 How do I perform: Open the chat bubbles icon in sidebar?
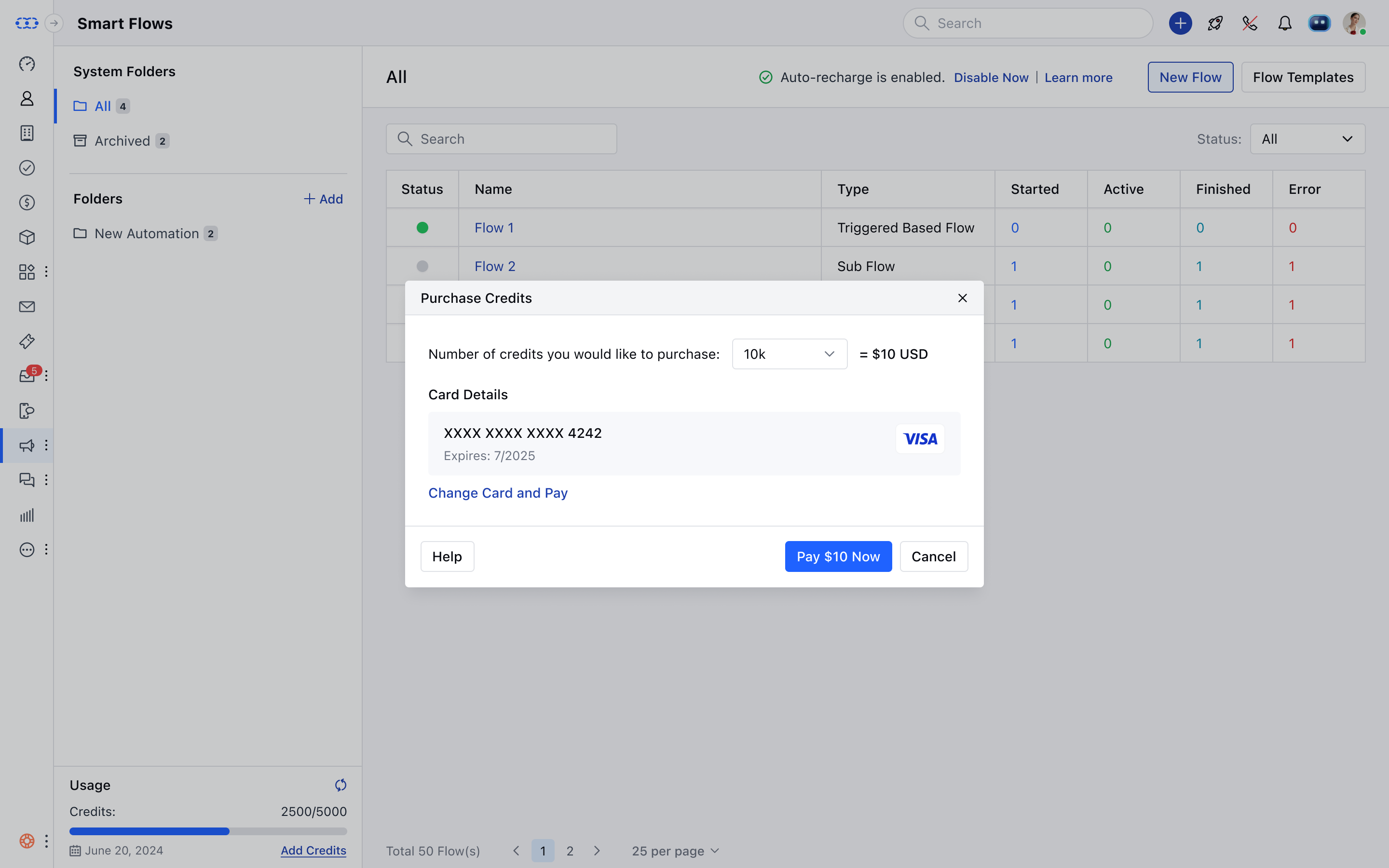[x=27, y=480]
